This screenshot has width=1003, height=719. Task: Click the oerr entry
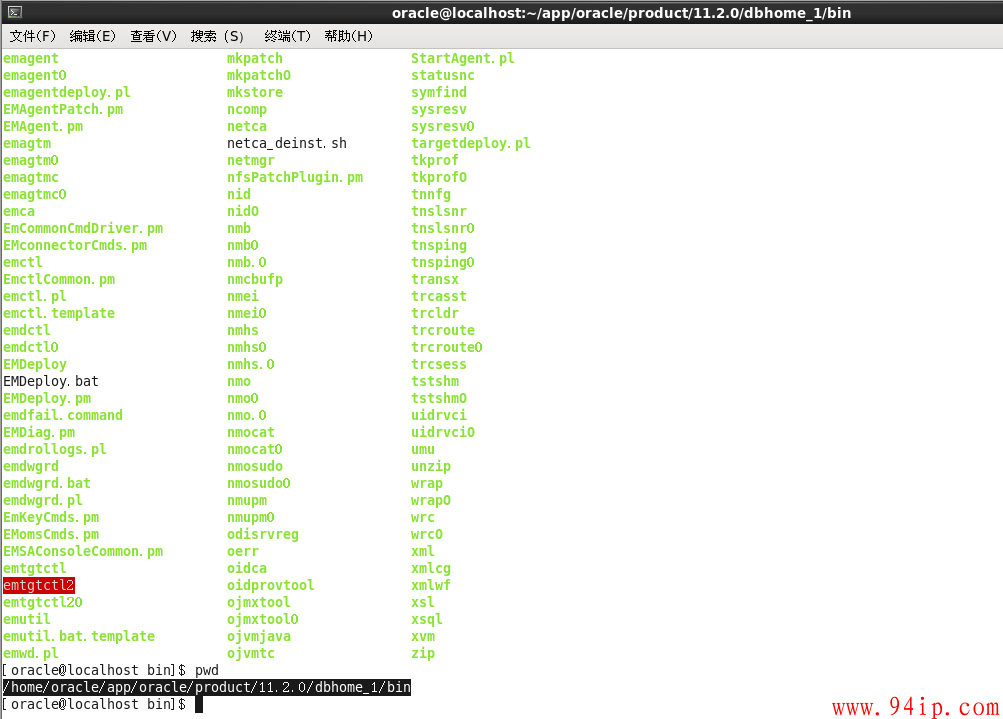point(242,551)
